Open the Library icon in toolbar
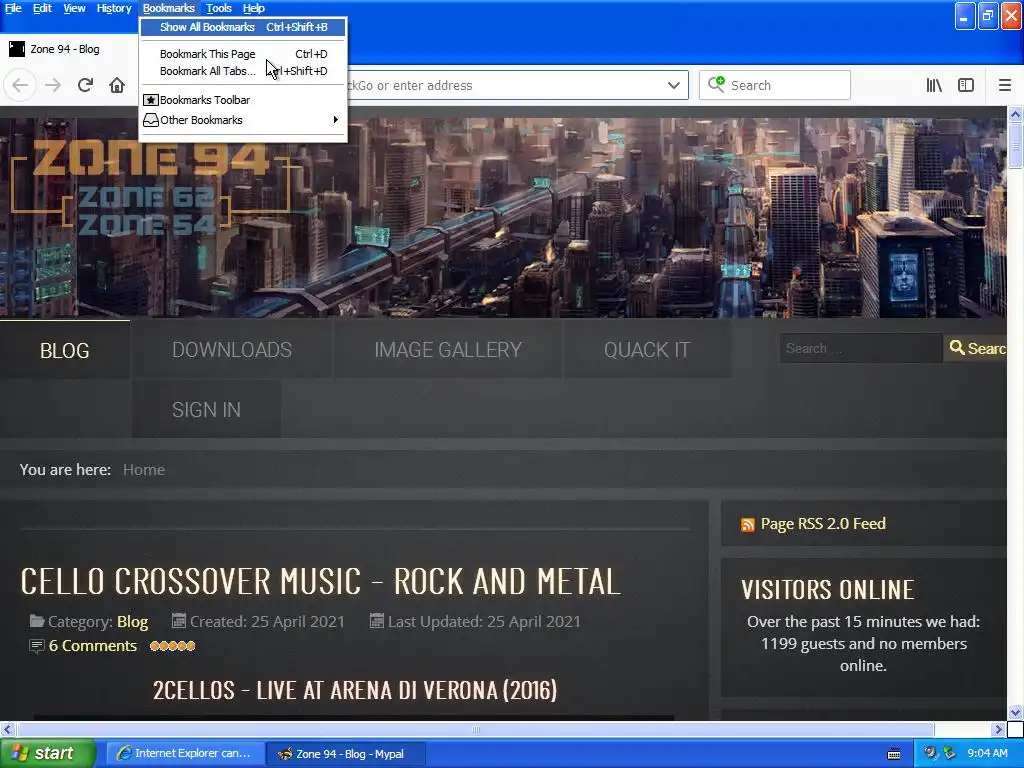Screen dimensions: 1024x768 coord(934,85)
